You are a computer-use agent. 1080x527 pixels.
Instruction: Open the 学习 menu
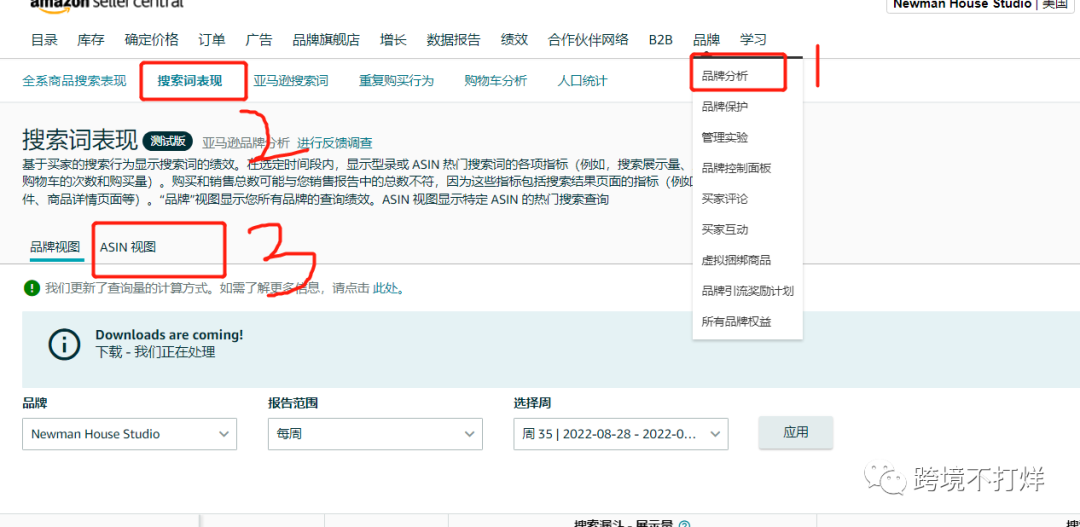click(x=753, y=39)
